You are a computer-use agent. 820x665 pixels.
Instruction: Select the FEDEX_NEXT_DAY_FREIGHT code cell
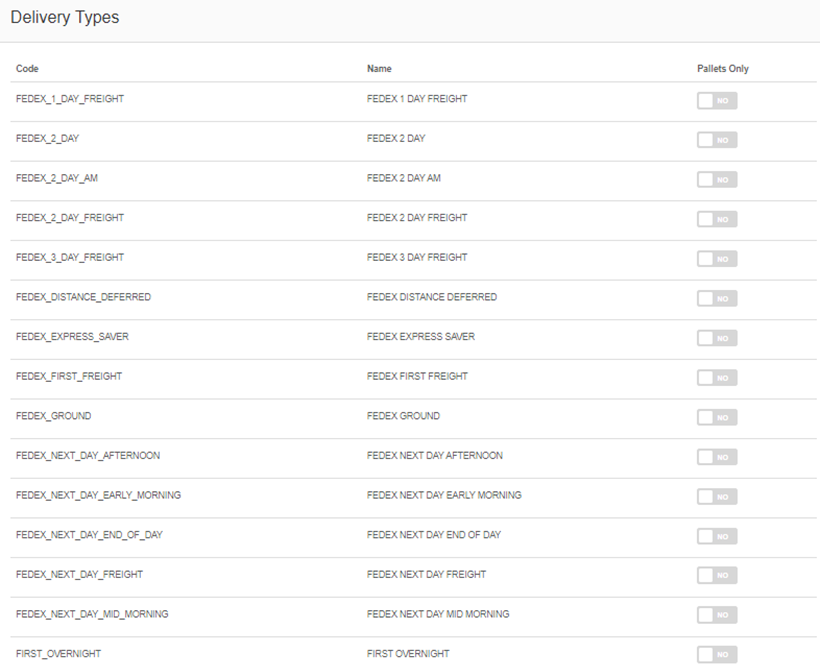79,575
